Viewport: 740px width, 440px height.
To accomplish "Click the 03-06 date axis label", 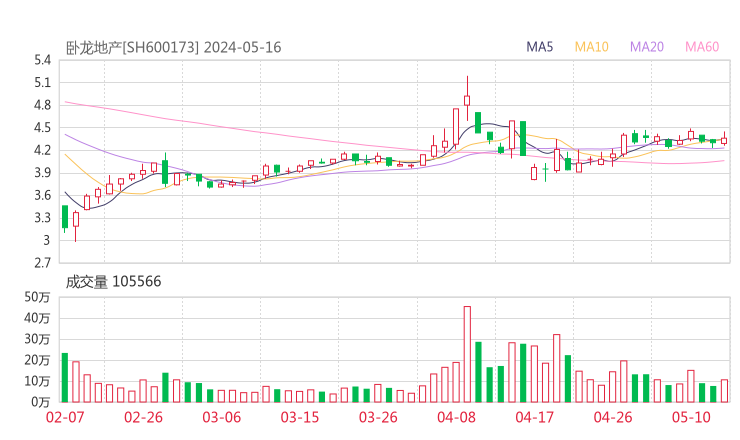I will point(222,417).
